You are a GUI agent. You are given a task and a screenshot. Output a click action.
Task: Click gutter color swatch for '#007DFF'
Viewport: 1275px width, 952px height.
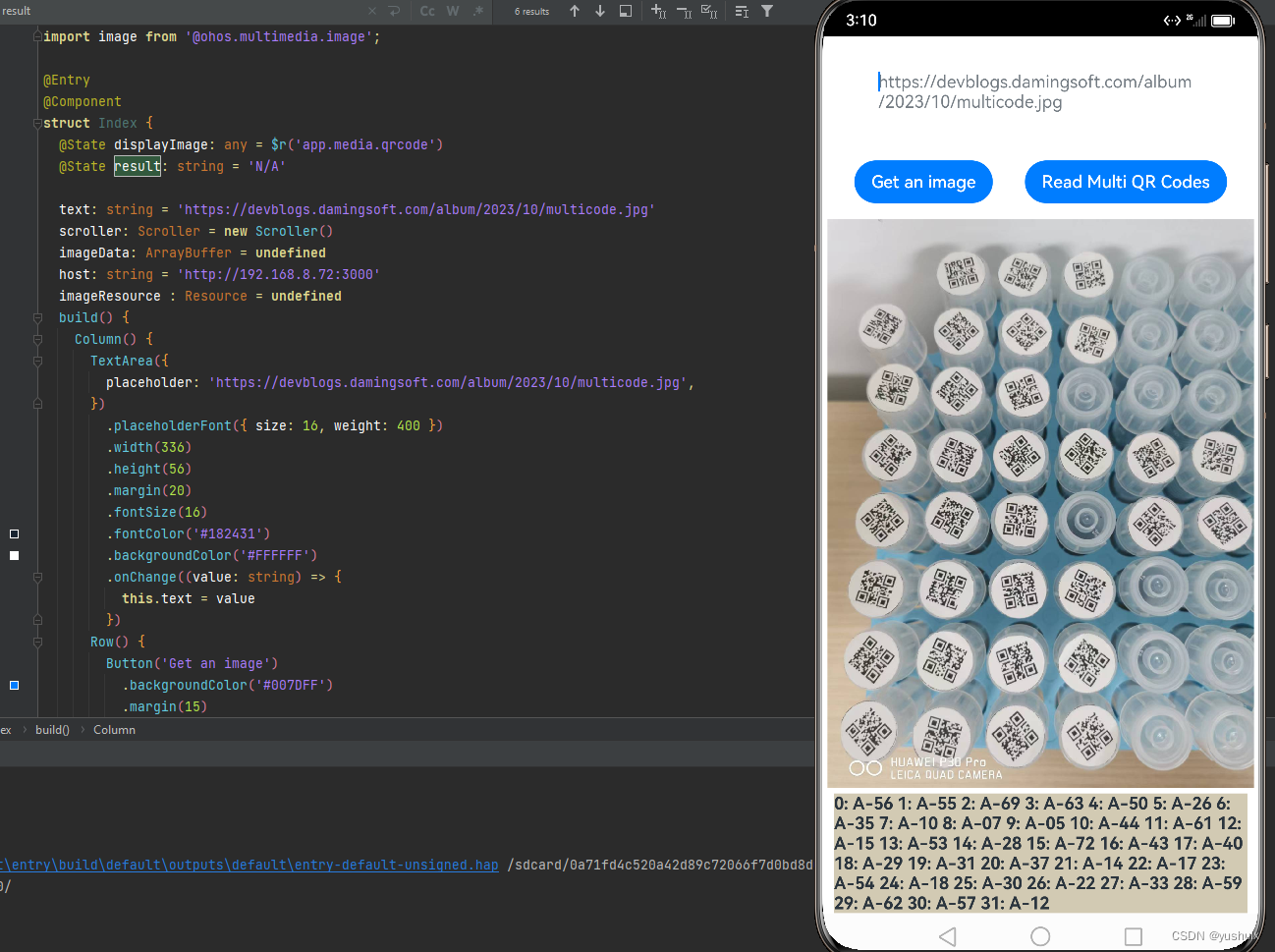point(14,685)
